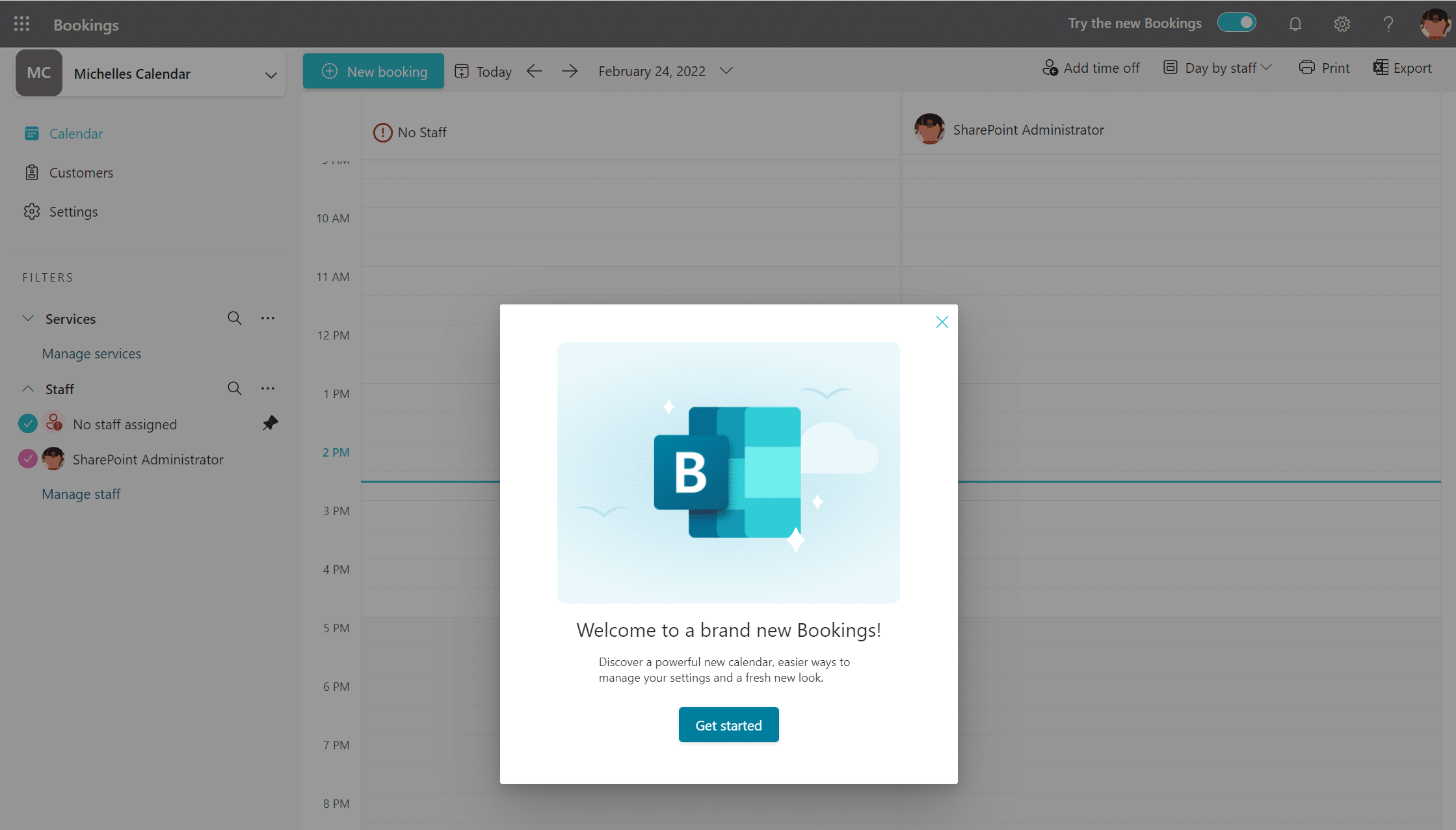Click SharePoint Administrator name in staff list
The width and height of the screenshot is (1456, 830).
tap(148, 459)
